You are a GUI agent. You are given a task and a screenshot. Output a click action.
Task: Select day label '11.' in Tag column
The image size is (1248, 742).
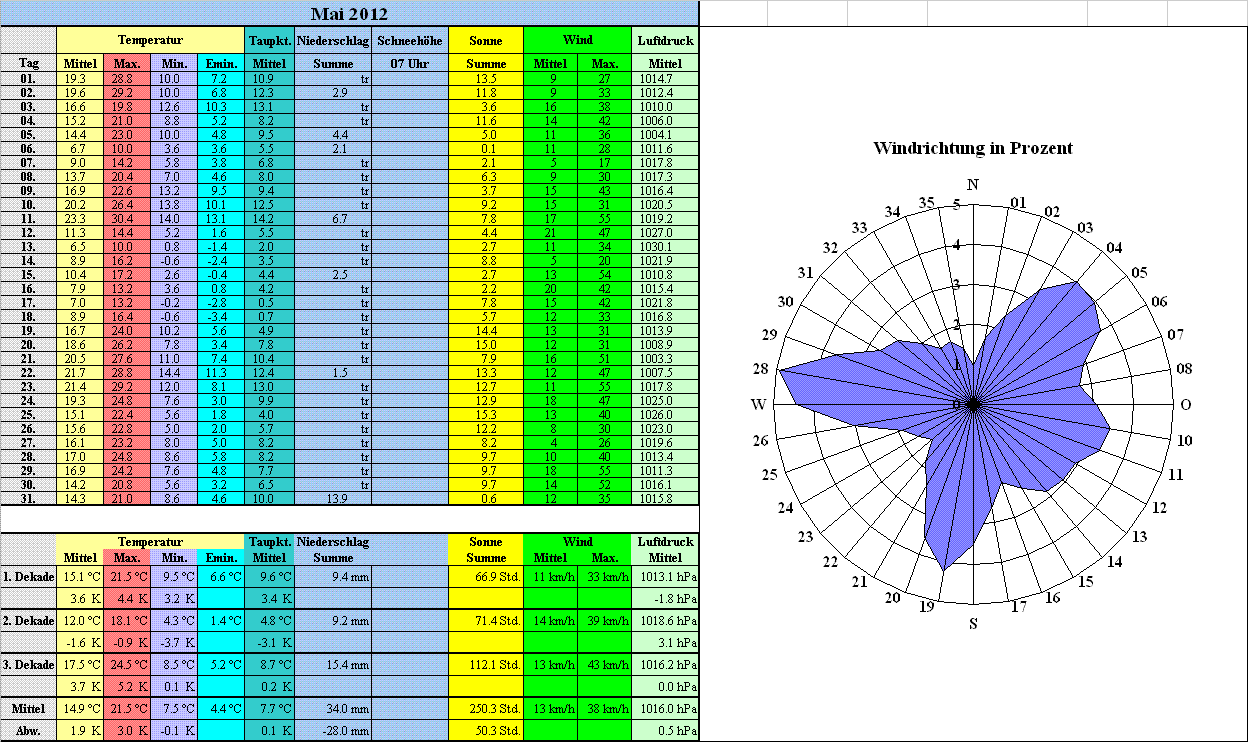point(29,218)
